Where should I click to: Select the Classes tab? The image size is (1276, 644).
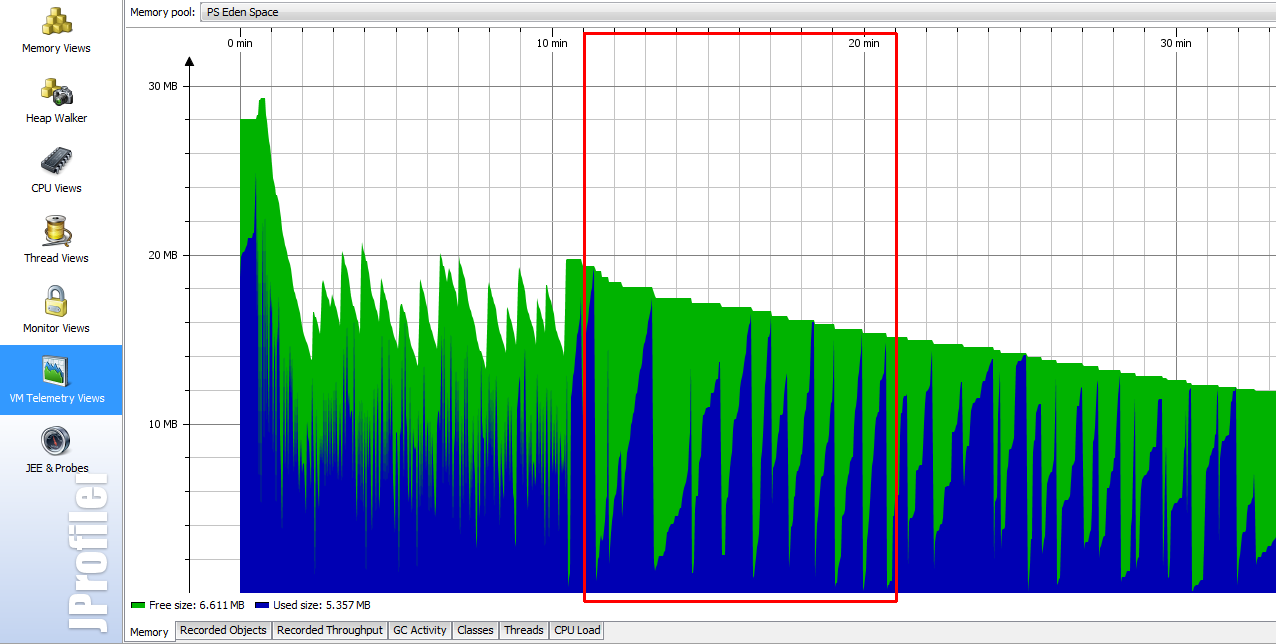point(475,630)
